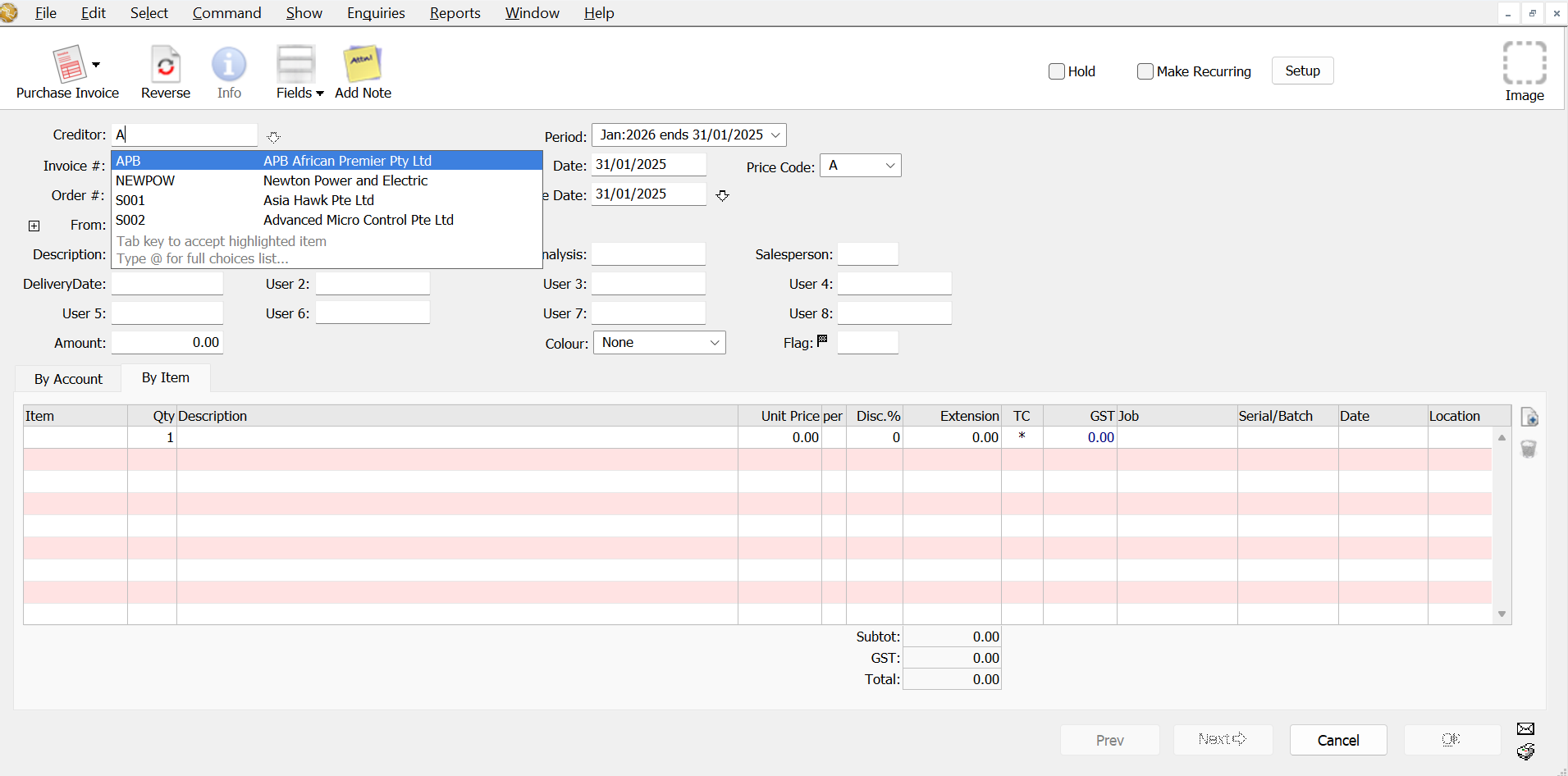Click the delete line trash icon
Screen dimensions: 1568x776
[1529, 449]
